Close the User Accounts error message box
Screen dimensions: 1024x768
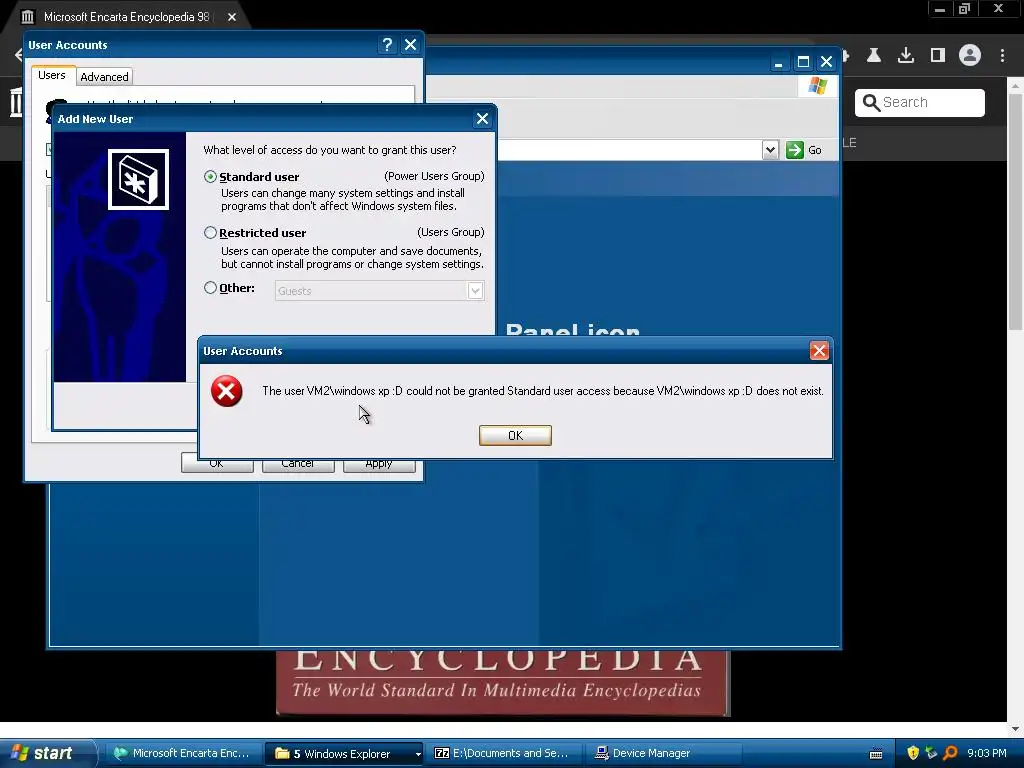(x=819, y=351)
